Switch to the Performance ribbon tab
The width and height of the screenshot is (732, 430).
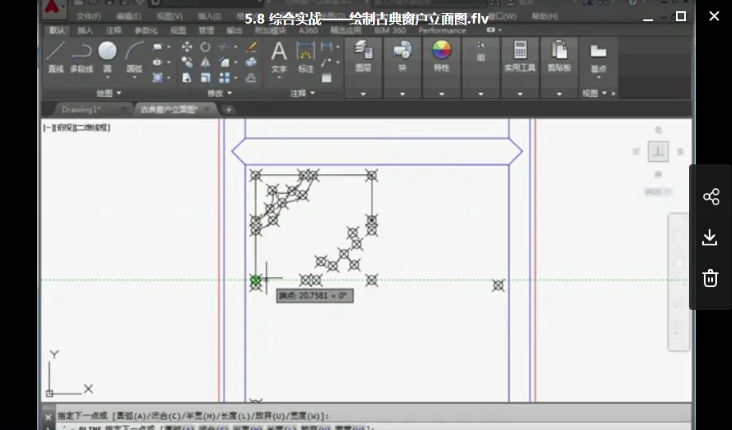[442, 30]
